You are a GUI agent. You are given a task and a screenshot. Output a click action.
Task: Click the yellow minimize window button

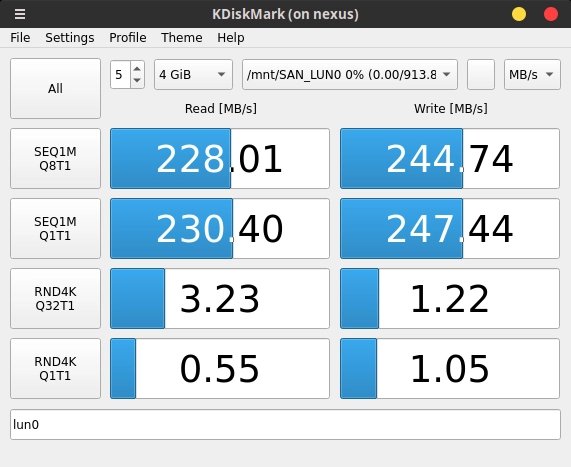pos(519,14)
